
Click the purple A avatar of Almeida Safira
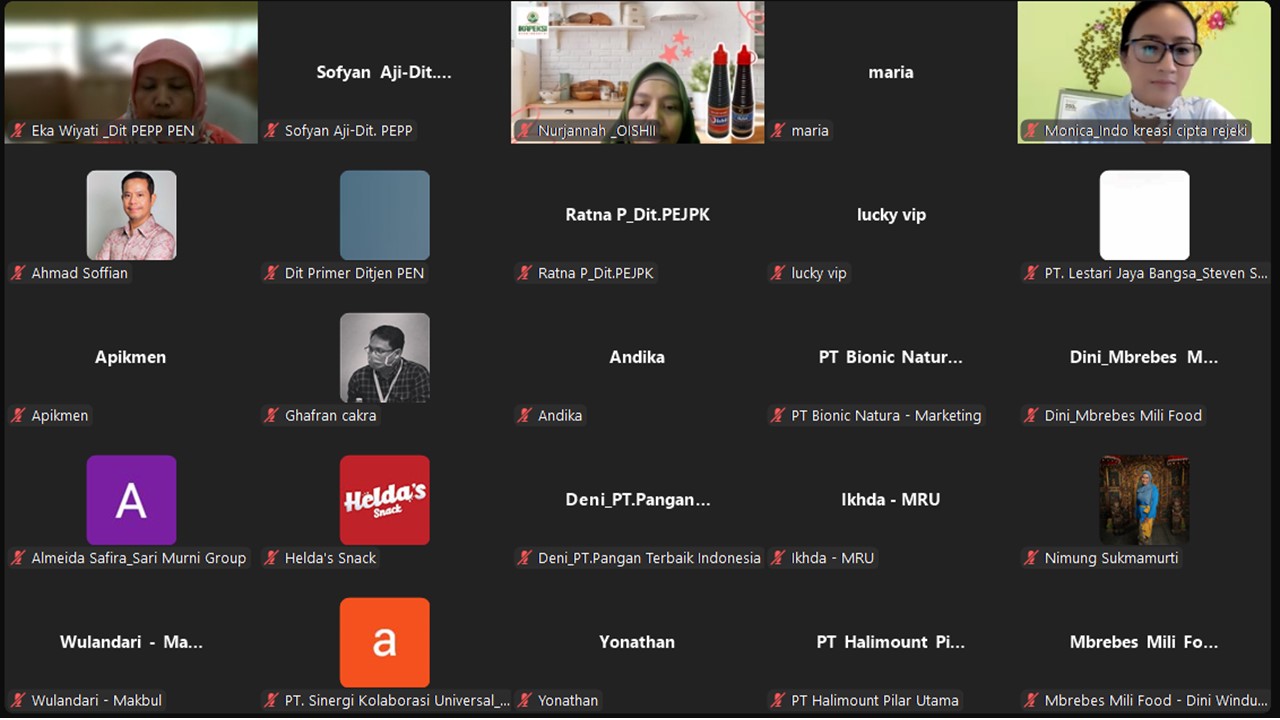point(131,500)
